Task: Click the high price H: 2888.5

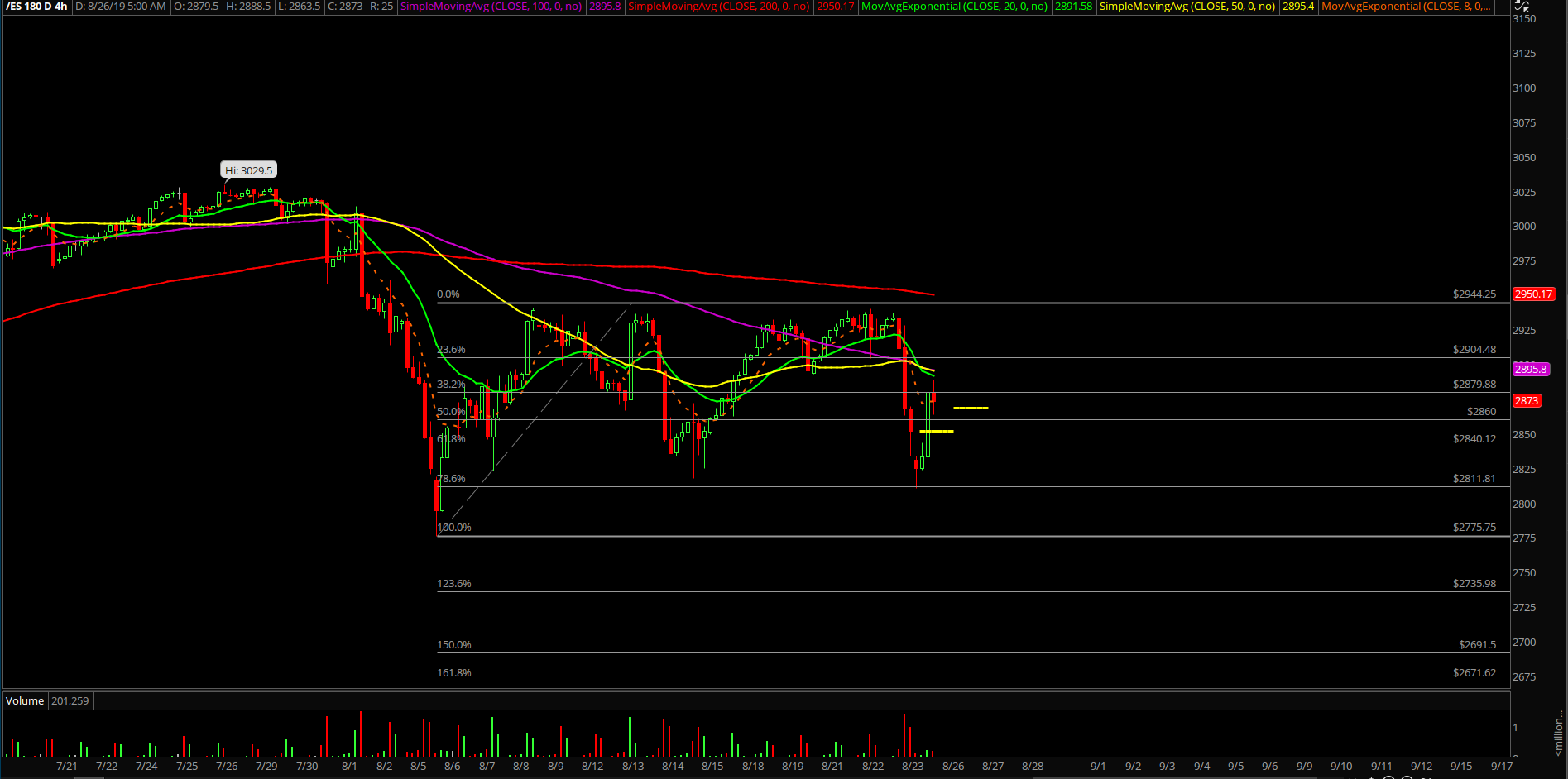Action: coord(248,7)
